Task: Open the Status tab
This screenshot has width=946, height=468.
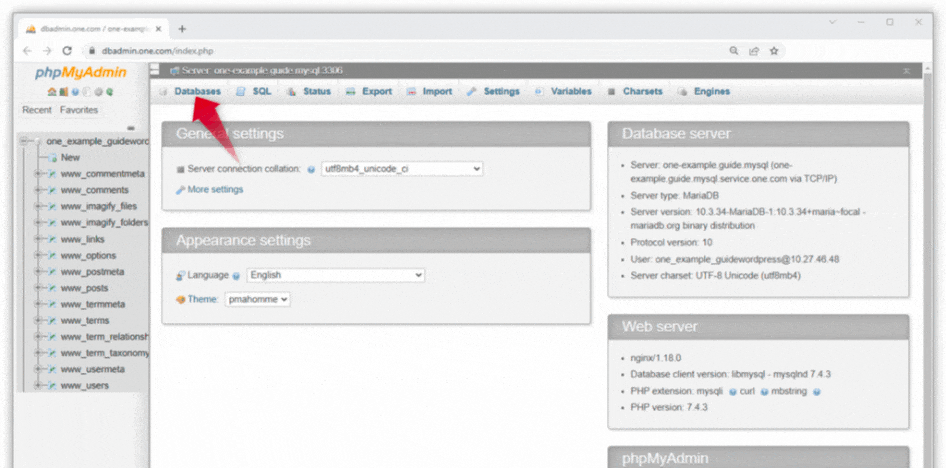Action: pyautogui.click(x=317, y=92)
